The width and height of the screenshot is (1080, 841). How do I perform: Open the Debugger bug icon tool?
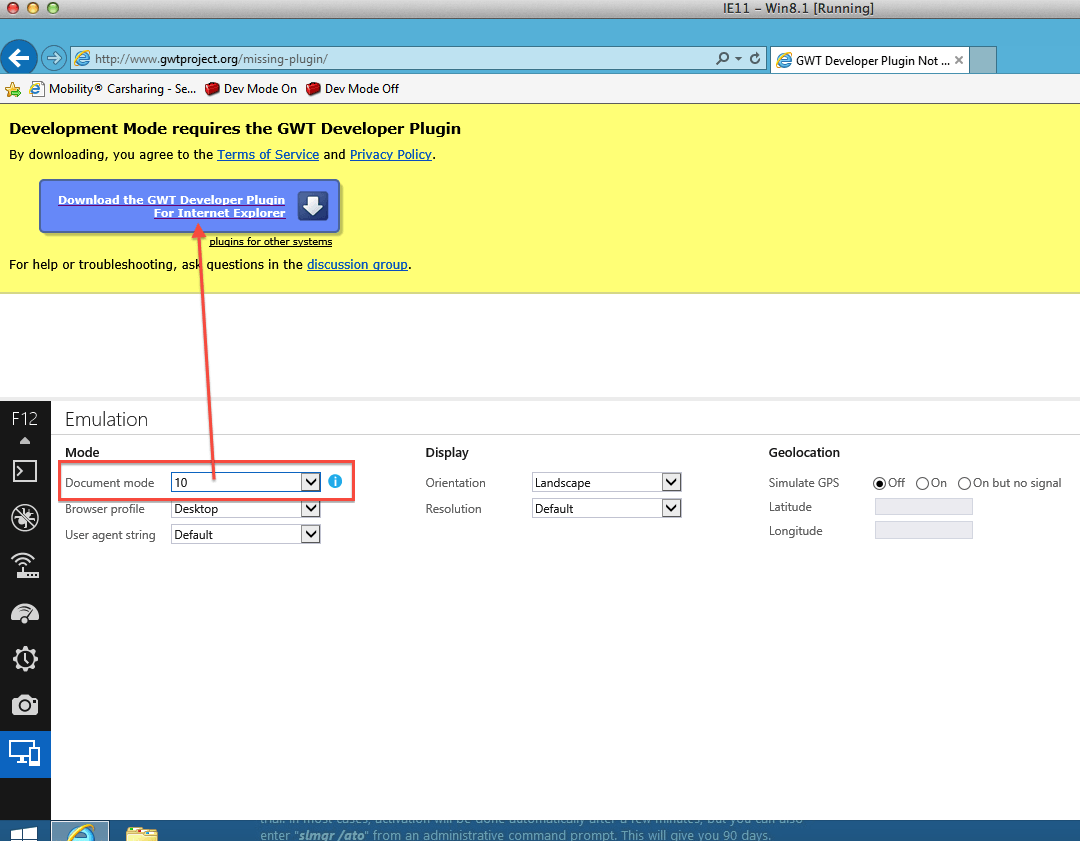25,517
